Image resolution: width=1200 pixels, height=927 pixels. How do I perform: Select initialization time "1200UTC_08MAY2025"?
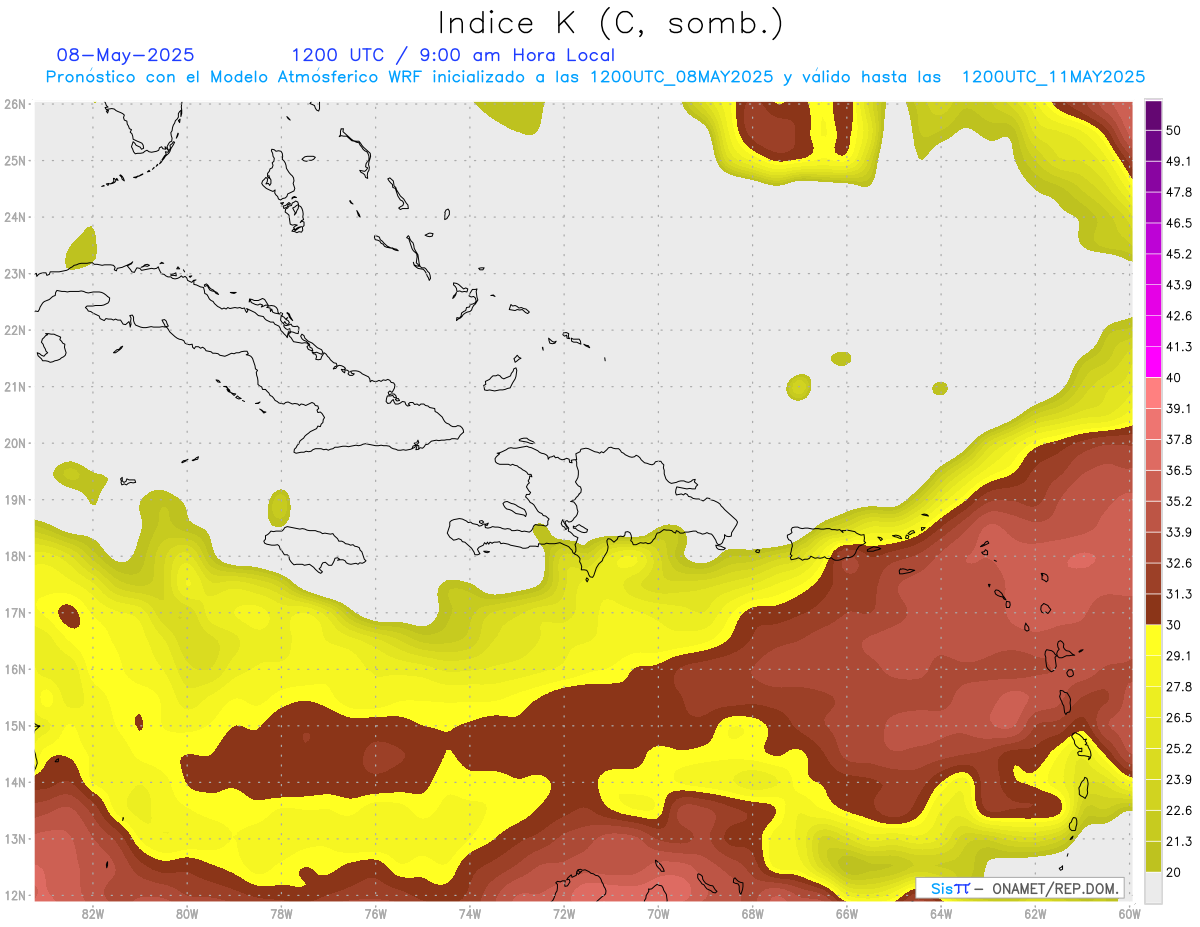[x=681, y=77]
